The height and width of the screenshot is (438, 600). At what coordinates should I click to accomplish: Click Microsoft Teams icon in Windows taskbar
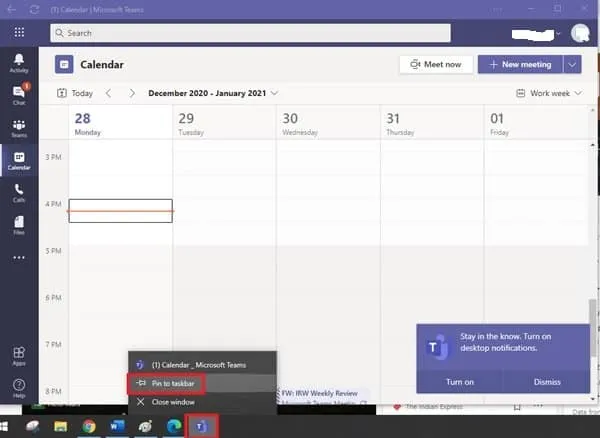point(203,427)
